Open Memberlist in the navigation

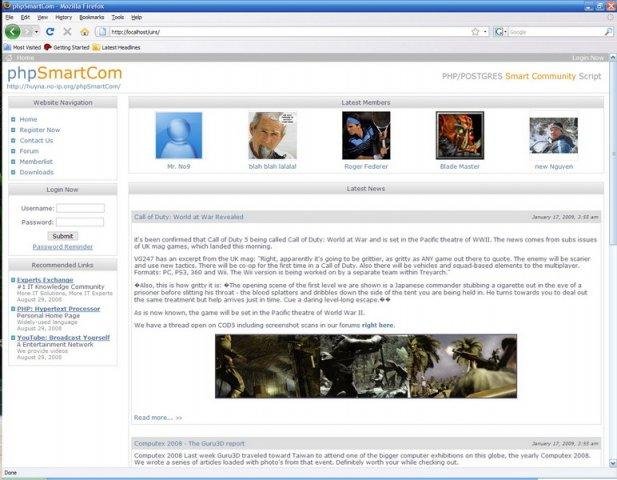coord(36,162)
